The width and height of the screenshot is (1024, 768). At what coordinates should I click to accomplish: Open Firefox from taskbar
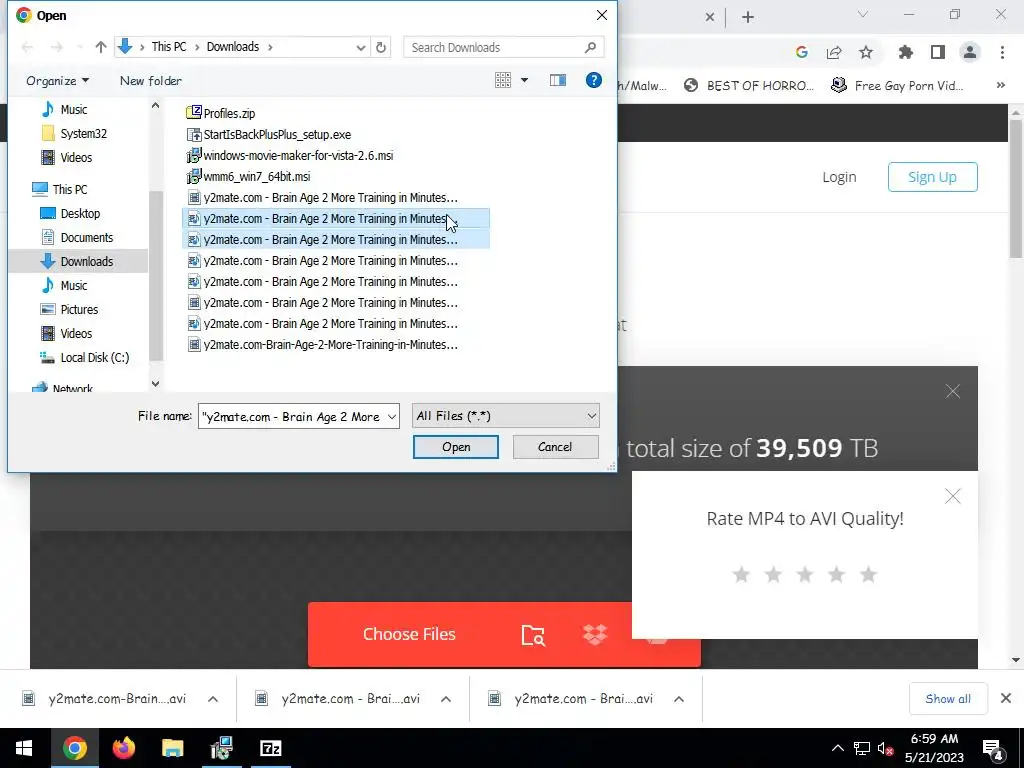123,748
